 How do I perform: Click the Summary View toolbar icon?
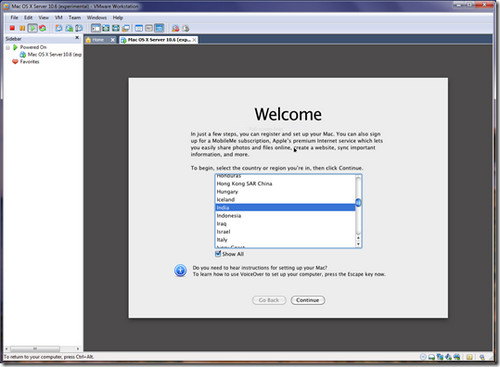pyautogui.click(x=139, y=28)
